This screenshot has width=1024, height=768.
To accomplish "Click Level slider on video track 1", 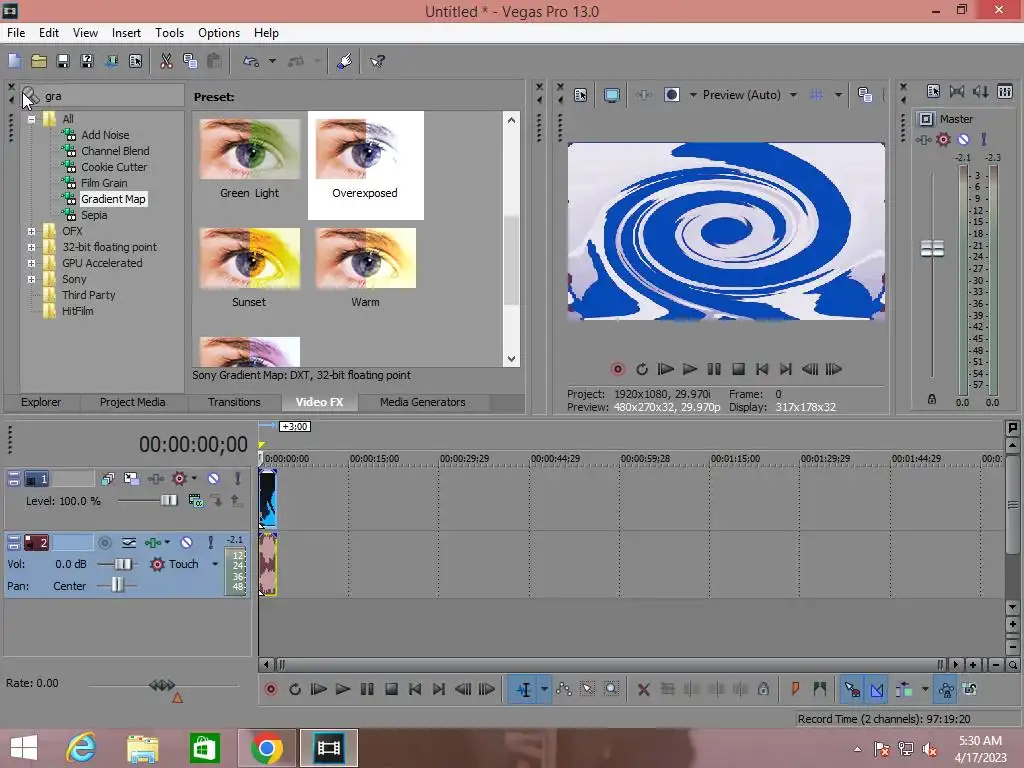I will click(168, 501).
